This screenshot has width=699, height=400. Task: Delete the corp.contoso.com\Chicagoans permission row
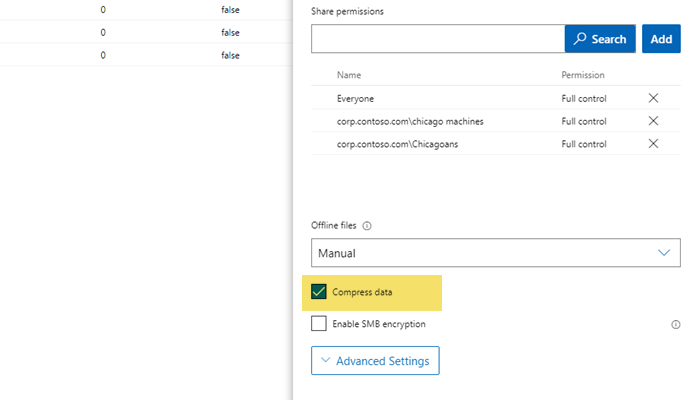[653, 144]
